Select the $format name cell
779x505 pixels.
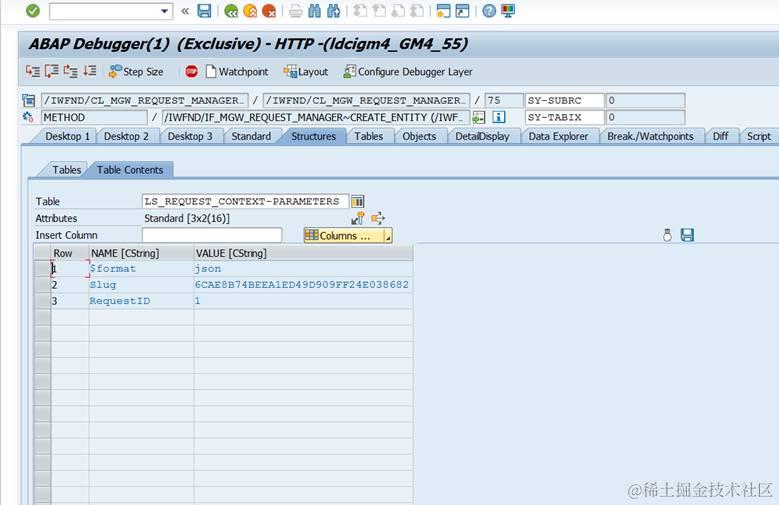tap(141, 269)
